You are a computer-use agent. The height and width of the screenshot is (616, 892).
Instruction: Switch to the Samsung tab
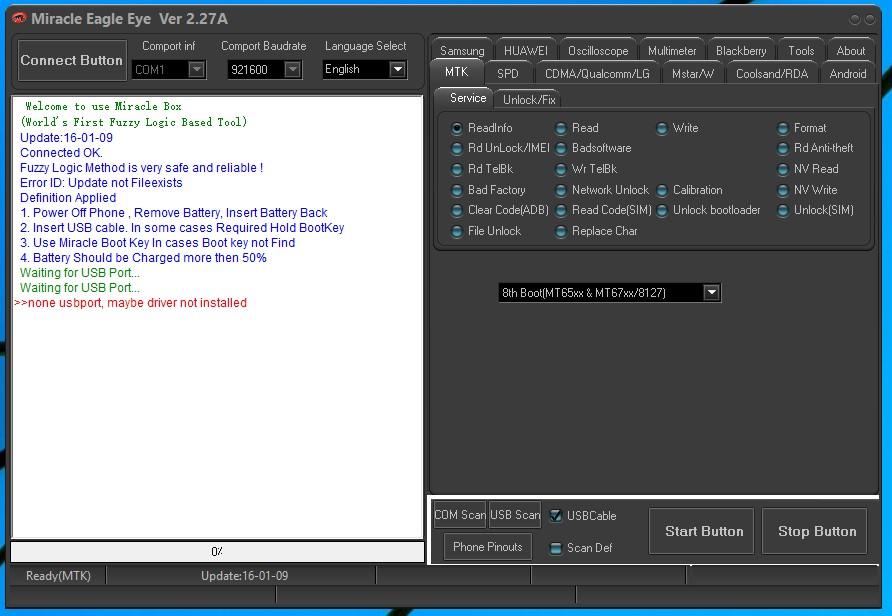coord(462,51)
